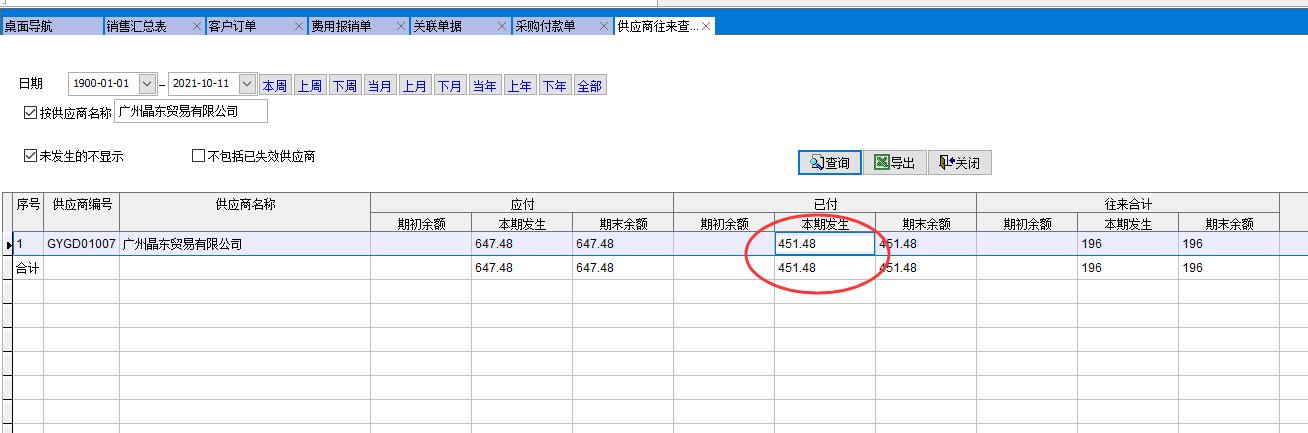Click the 导出 Excel export button
This screenshot has height=433, width=1308.
(x=894, y=163)
